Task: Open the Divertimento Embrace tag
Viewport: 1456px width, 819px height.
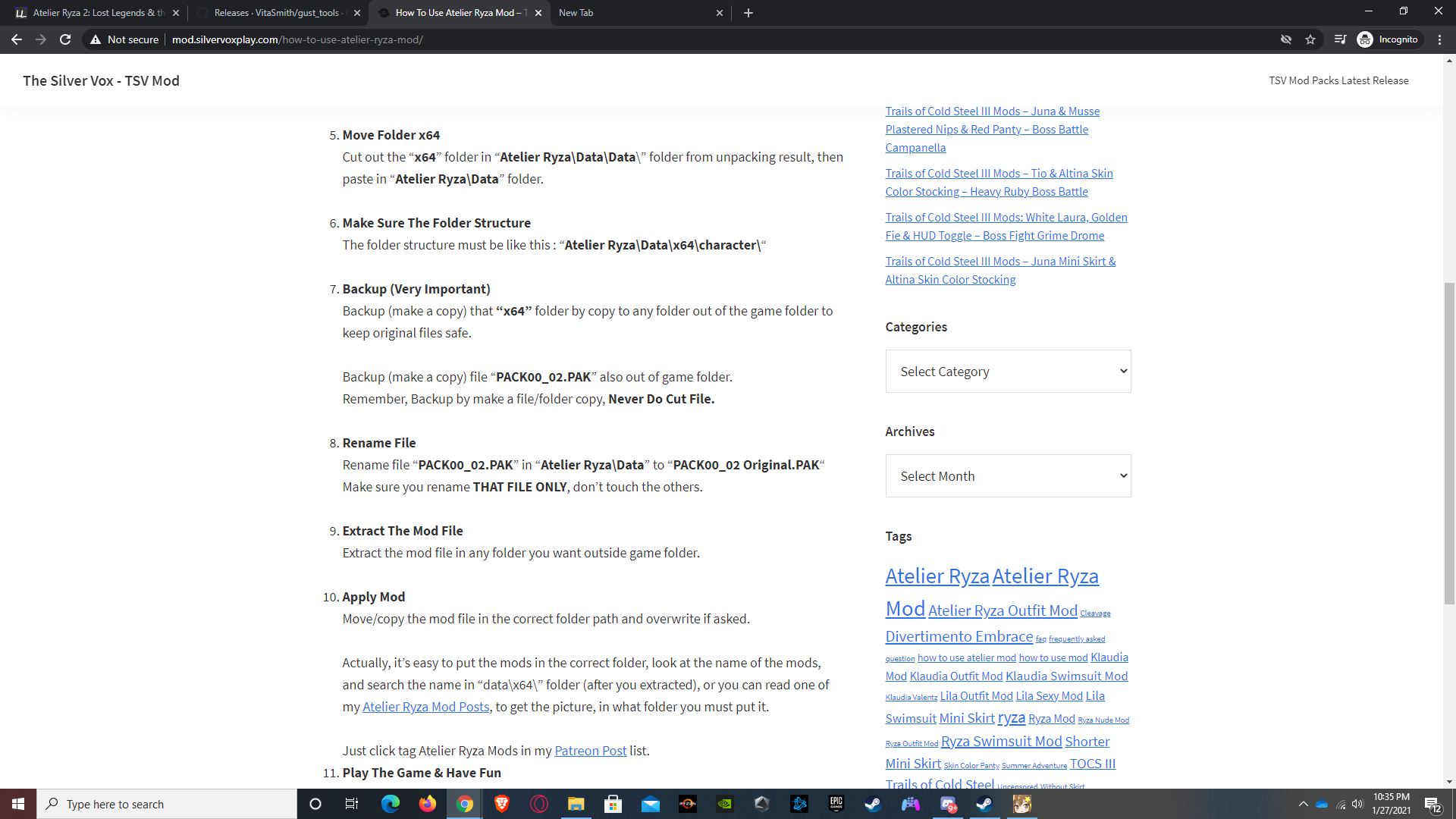Action: 959,637
